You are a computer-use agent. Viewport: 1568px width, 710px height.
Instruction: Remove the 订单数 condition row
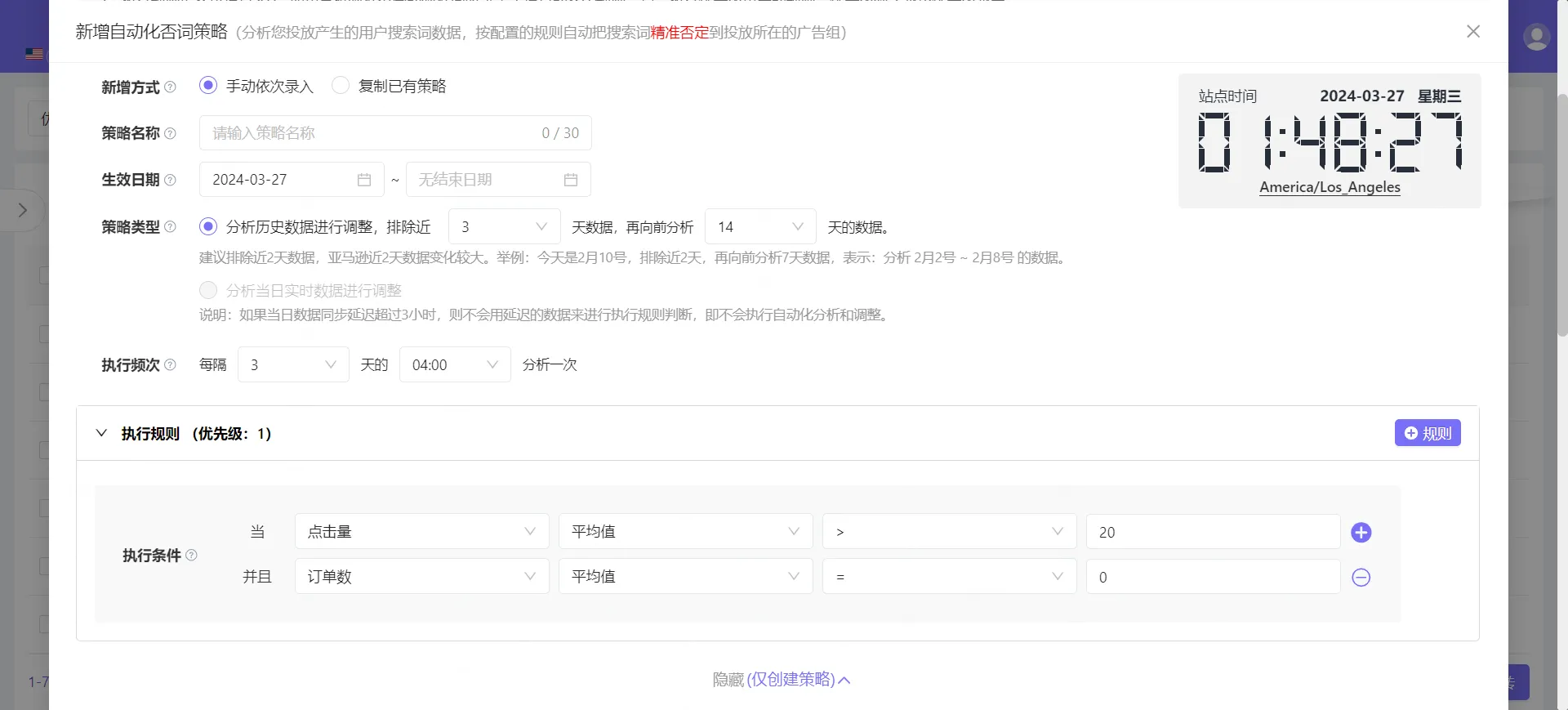(x=1361, y=578)
